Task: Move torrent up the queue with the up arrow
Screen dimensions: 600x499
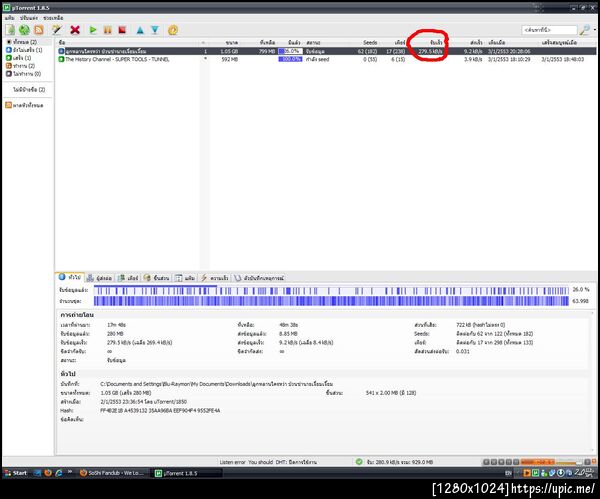Action: click(x=140, y=30)
